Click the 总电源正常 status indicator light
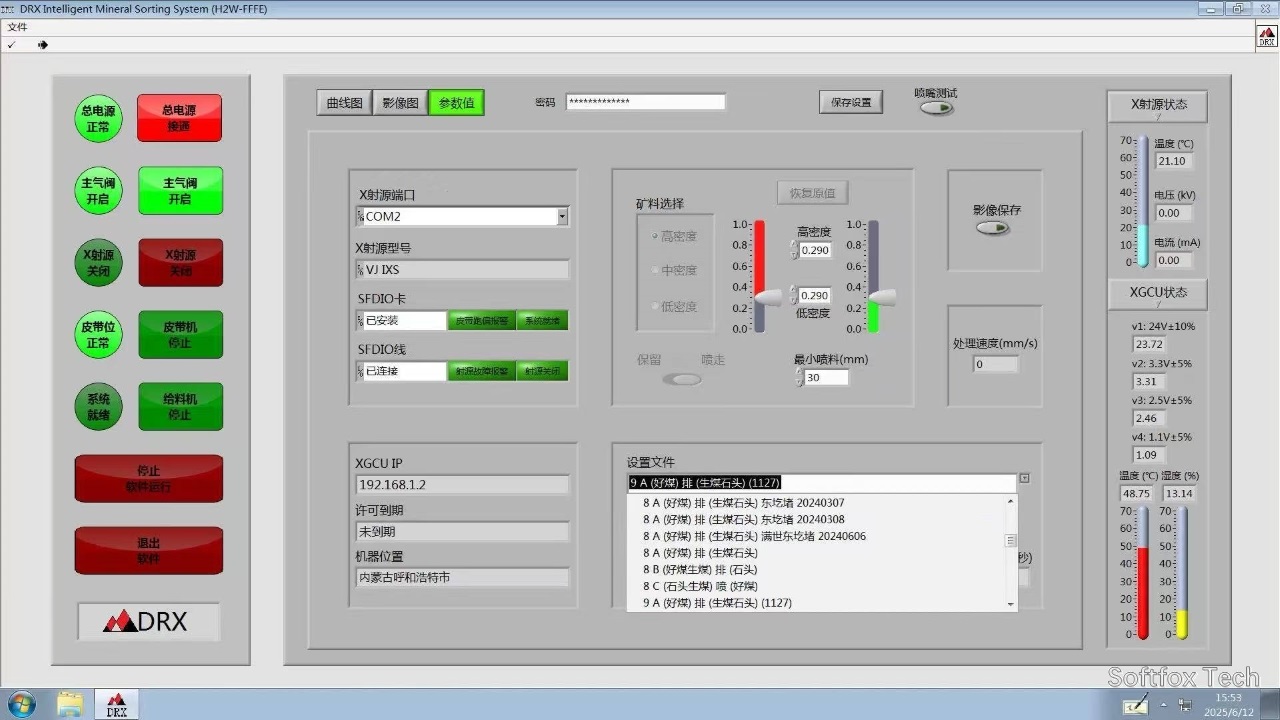This screenshot has height=720, width=1280. tap(97, 117)
